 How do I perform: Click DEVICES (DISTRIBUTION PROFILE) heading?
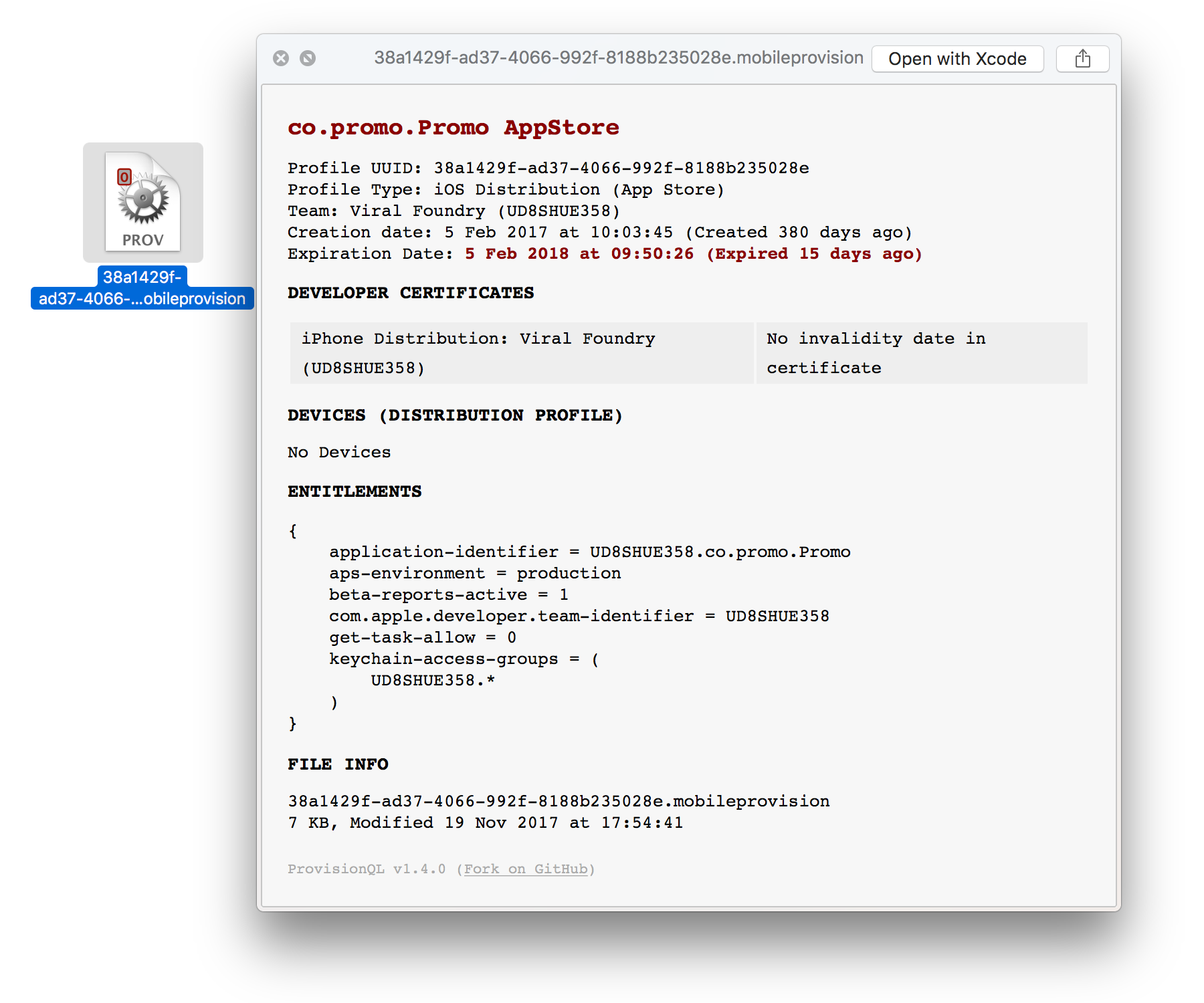455,415
